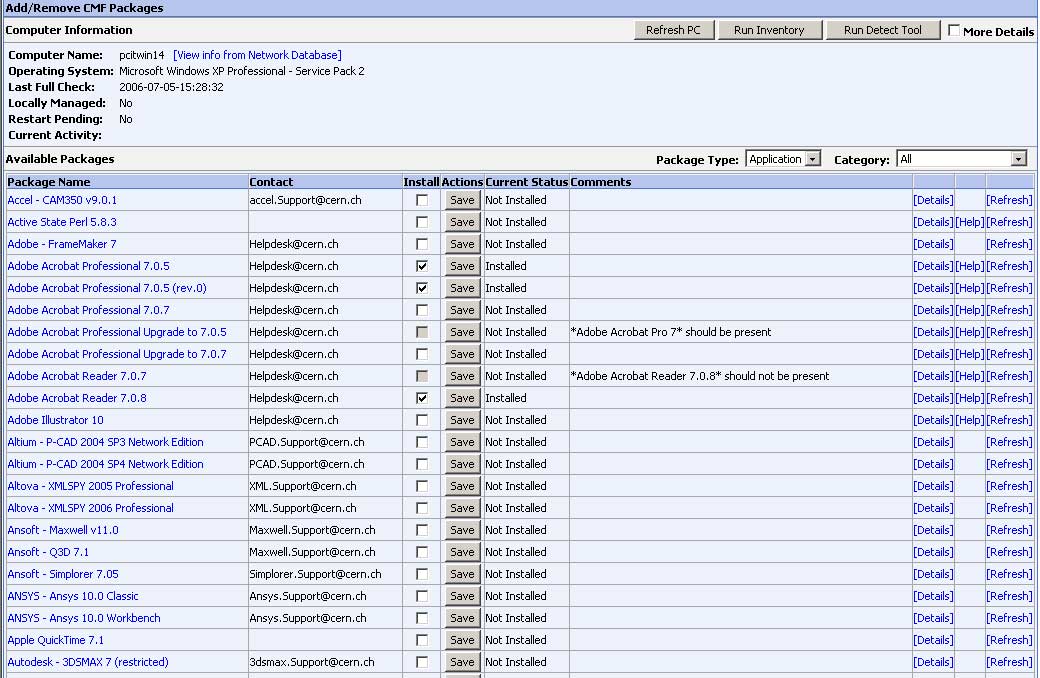Save the Adobe Acrobat Professional 7.0.7 row
Screen dimensions: 1040x678
[x=462, y=310]
